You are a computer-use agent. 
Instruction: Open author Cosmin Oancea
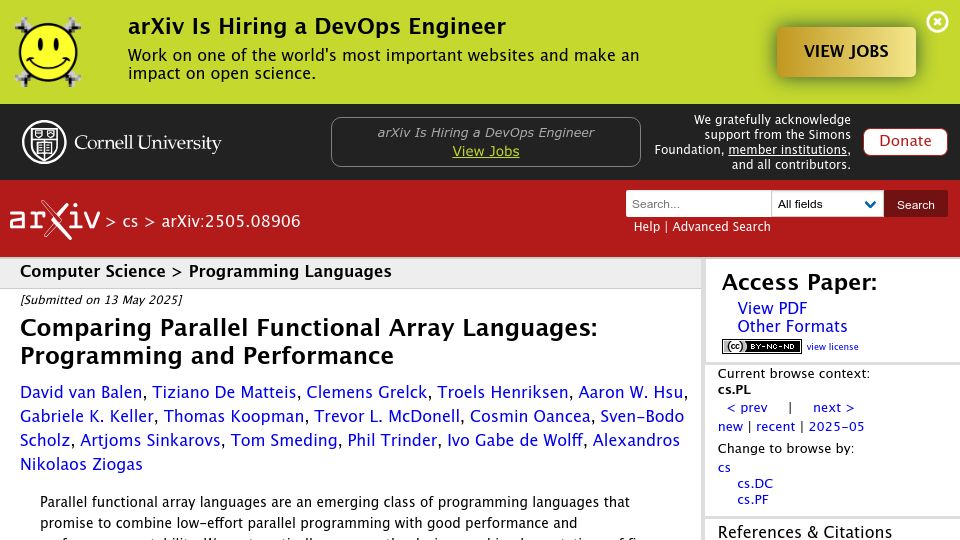coord(530,416)
